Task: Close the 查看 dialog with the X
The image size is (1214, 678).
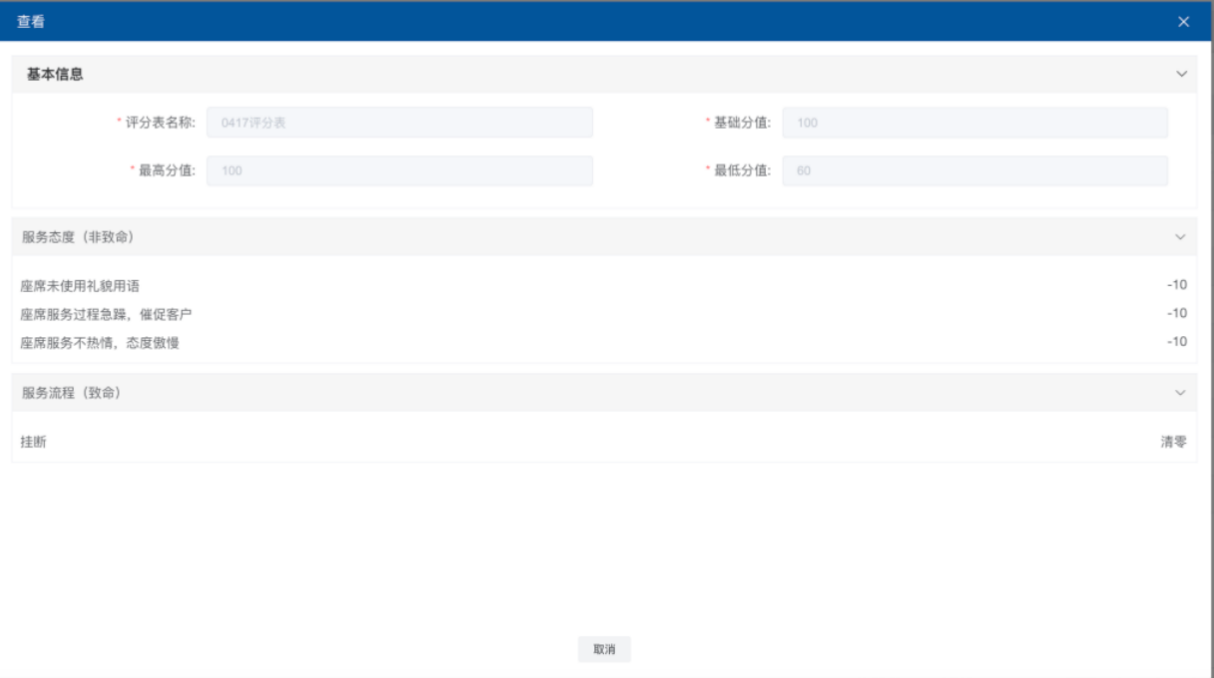Action: [1183, 22]
